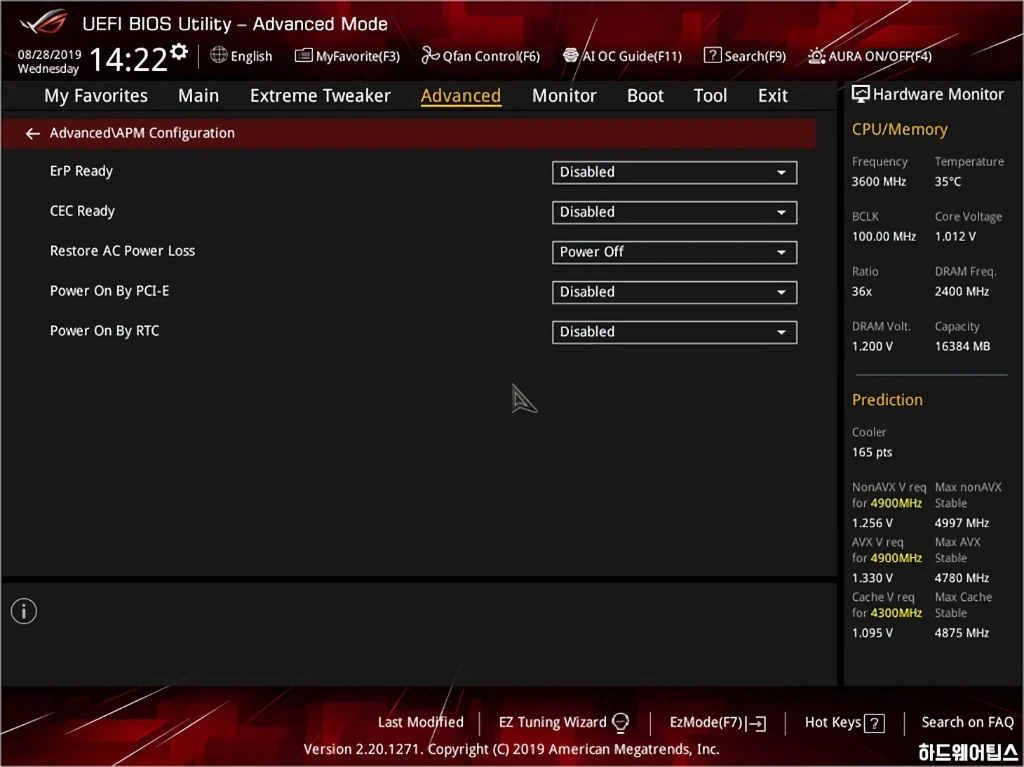
Task: Open the ErP Ready dropdown
Action: [x=675, y=172]
